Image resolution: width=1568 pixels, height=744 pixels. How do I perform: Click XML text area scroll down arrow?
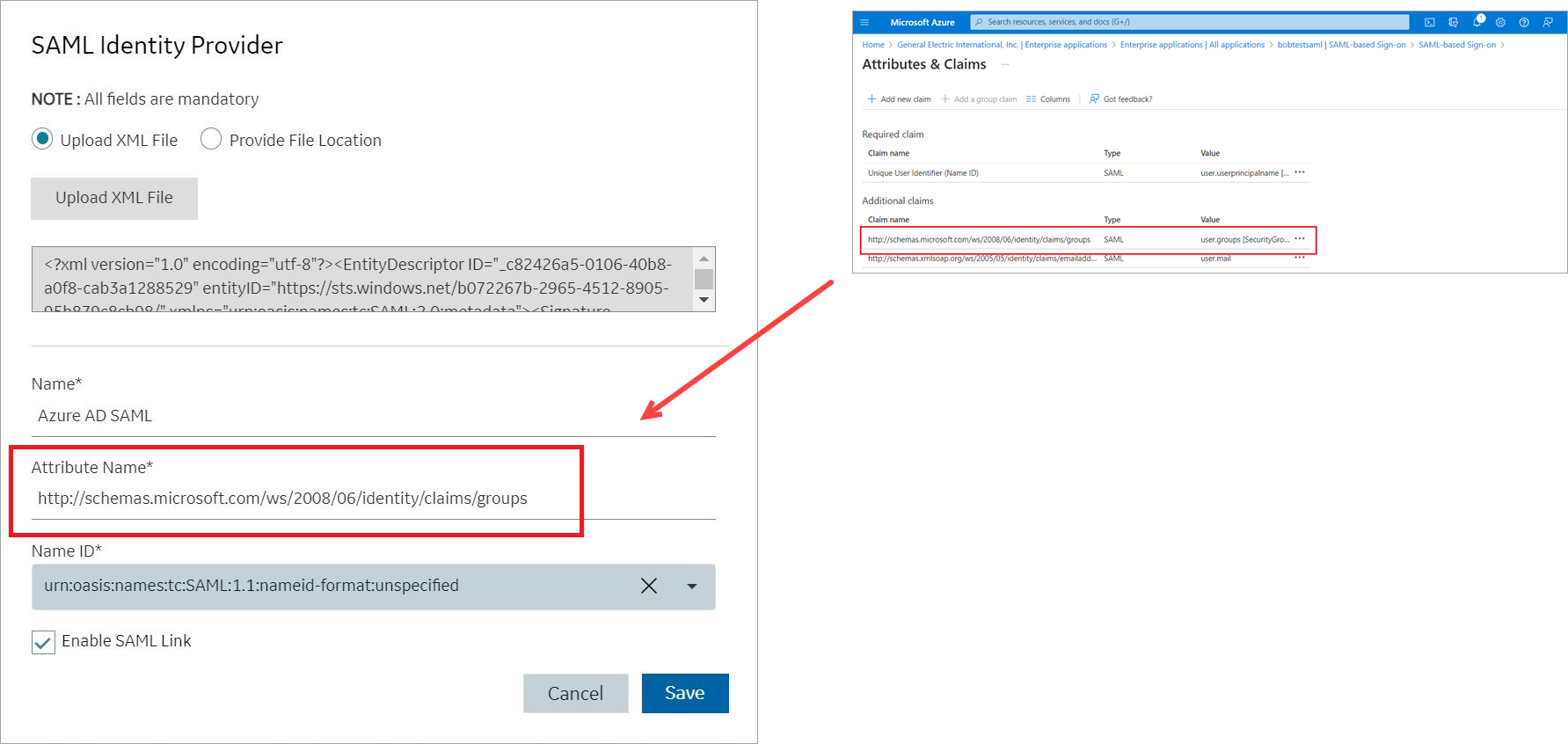[704, 300]
